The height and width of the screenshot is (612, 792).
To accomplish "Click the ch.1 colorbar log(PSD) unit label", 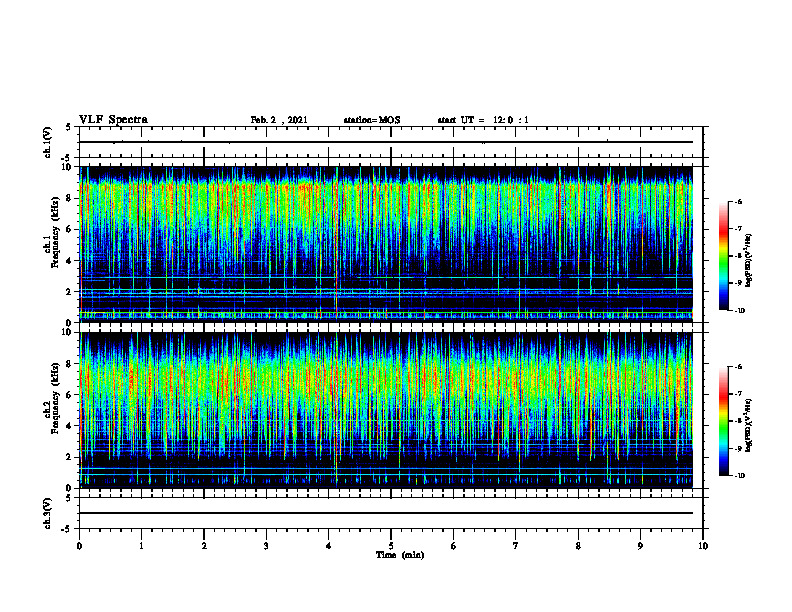I will click(749, 260).
